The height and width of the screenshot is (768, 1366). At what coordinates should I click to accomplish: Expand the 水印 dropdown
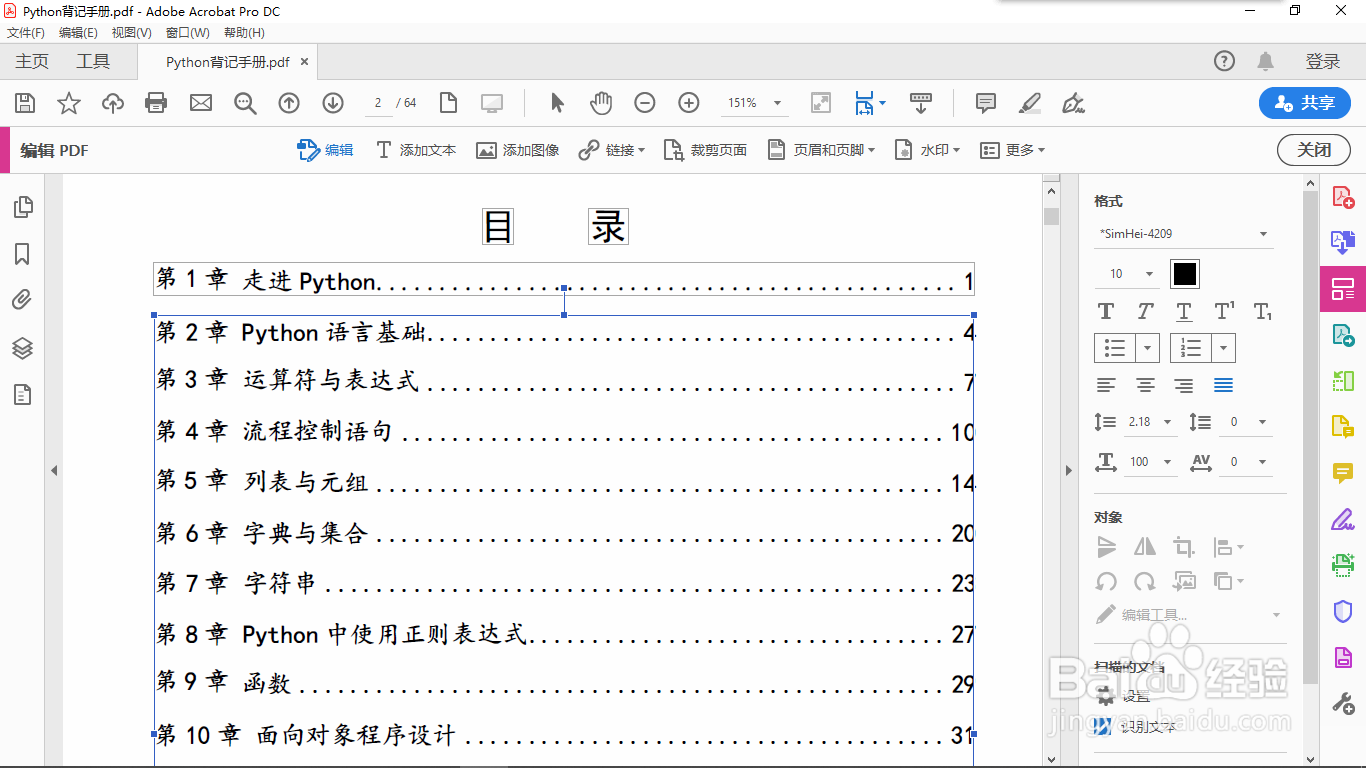[956, 150]
